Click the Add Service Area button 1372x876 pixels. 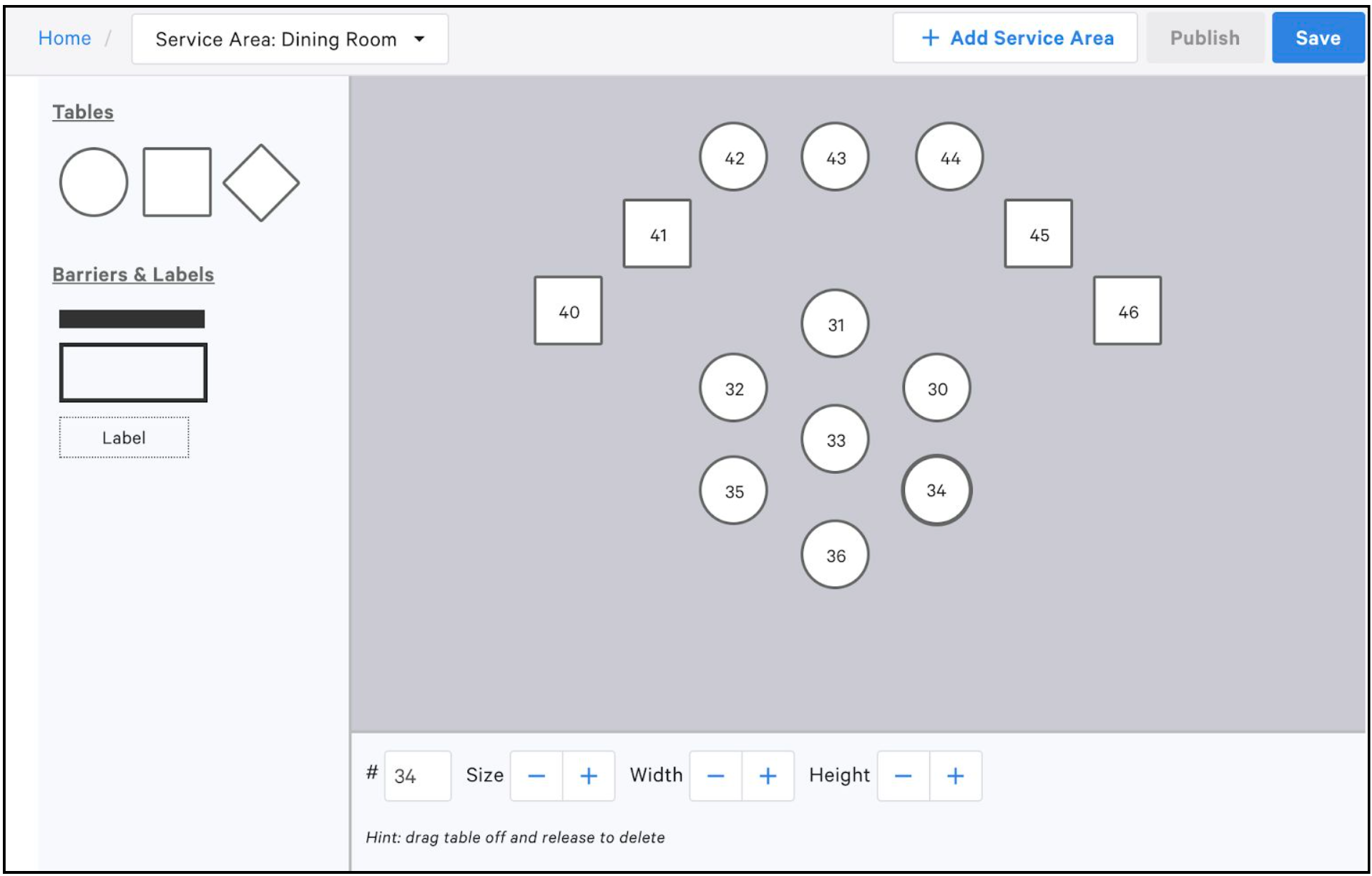(x=1016, y=38)
